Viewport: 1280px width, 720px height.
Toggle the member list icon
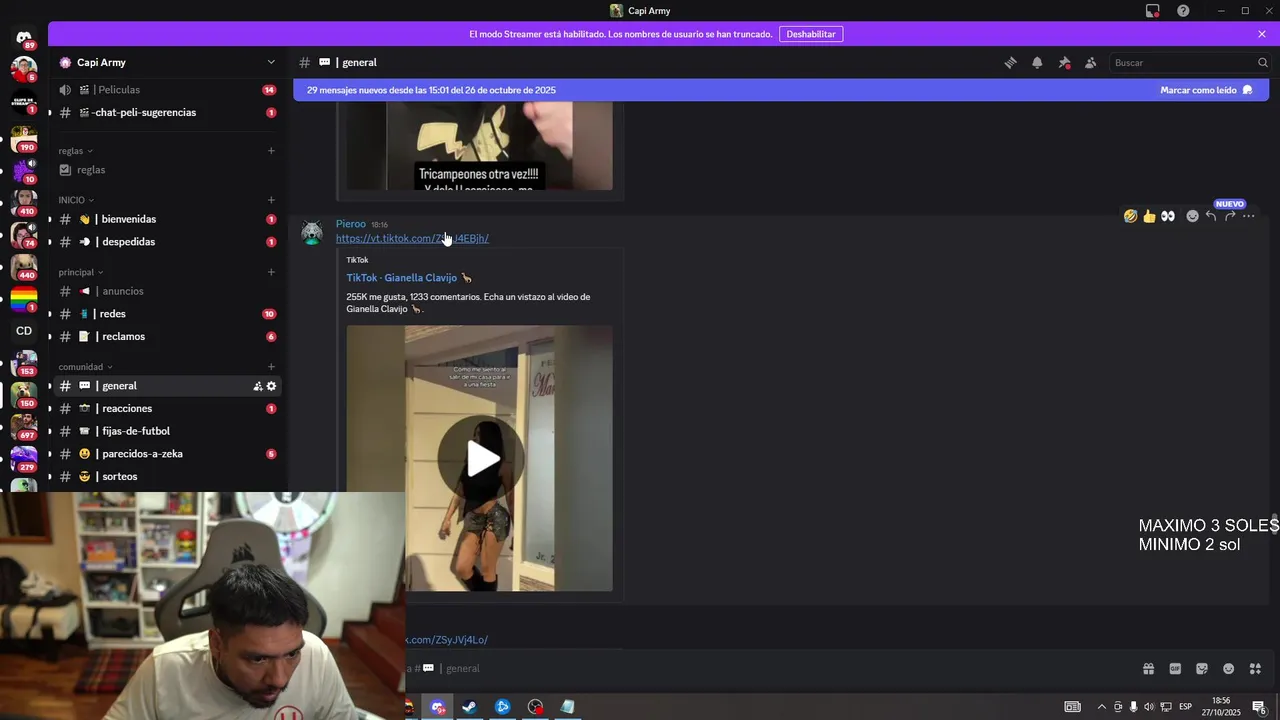tap(1090, 62)
